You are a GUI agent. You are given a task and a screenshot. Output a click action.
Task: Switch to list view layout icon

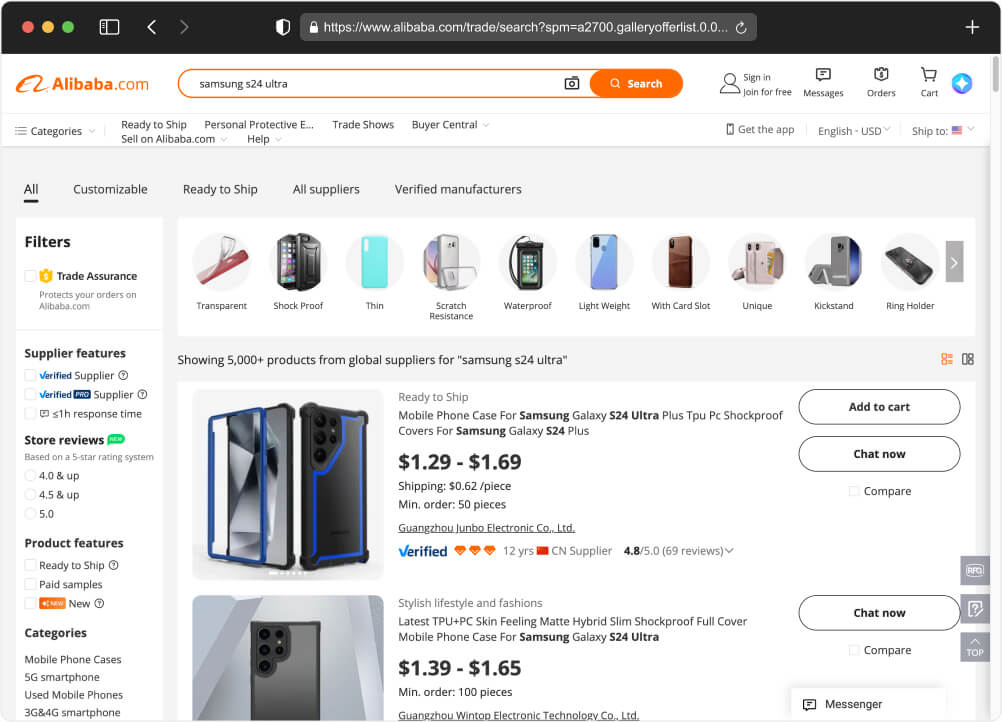pos(946,358)
